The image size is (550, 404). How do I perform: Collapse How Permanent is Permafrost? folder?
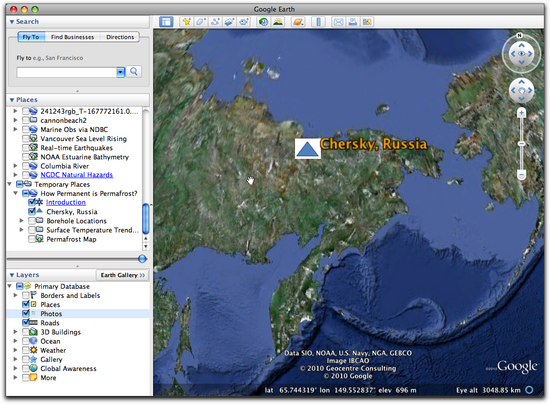[x=15, y=193]
